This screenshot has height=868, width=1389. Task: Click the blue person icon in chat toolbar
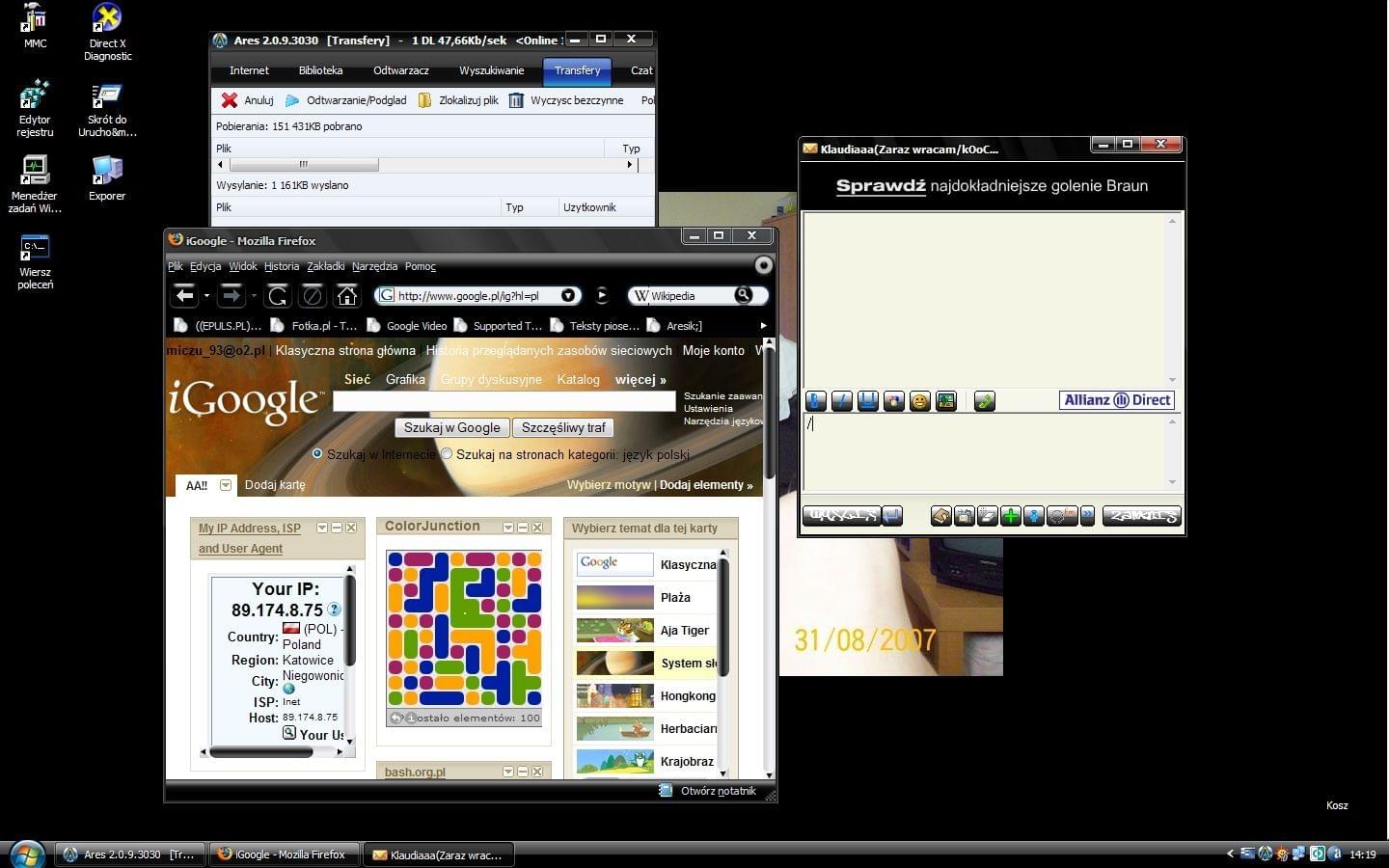pos(1034,516)
